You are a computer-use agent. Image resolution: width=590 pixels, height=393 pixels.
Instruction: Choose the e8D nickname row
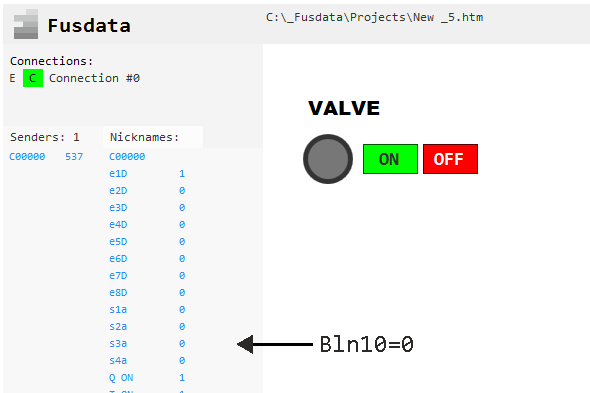[147, 292]
